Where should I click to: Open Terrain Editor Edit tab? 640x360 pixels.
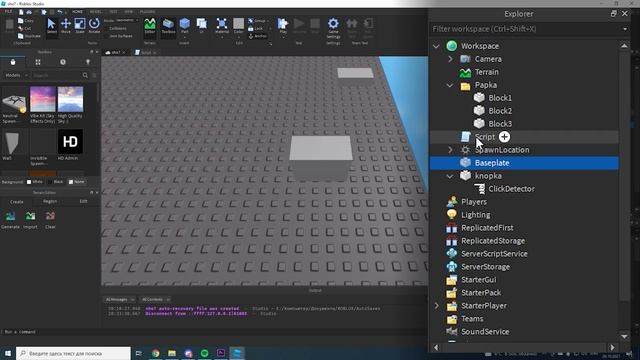[x=83, y=202]
